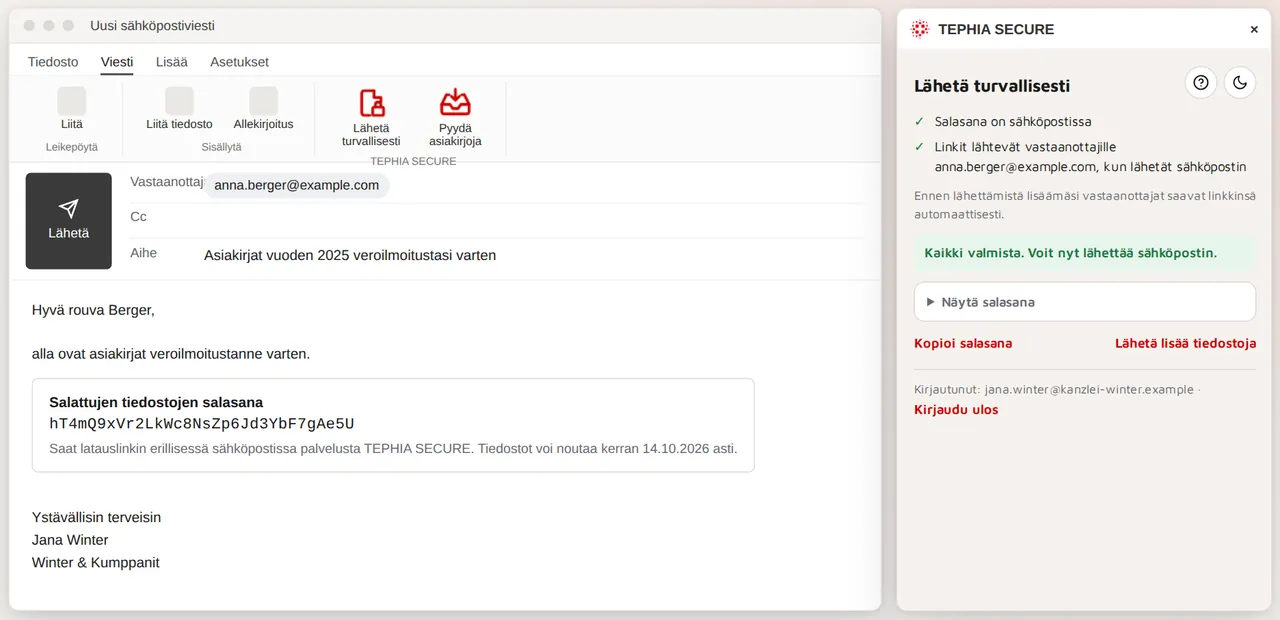
Task: Select the anna.berger@example.com recipient chip
Action: pos(297,185)
